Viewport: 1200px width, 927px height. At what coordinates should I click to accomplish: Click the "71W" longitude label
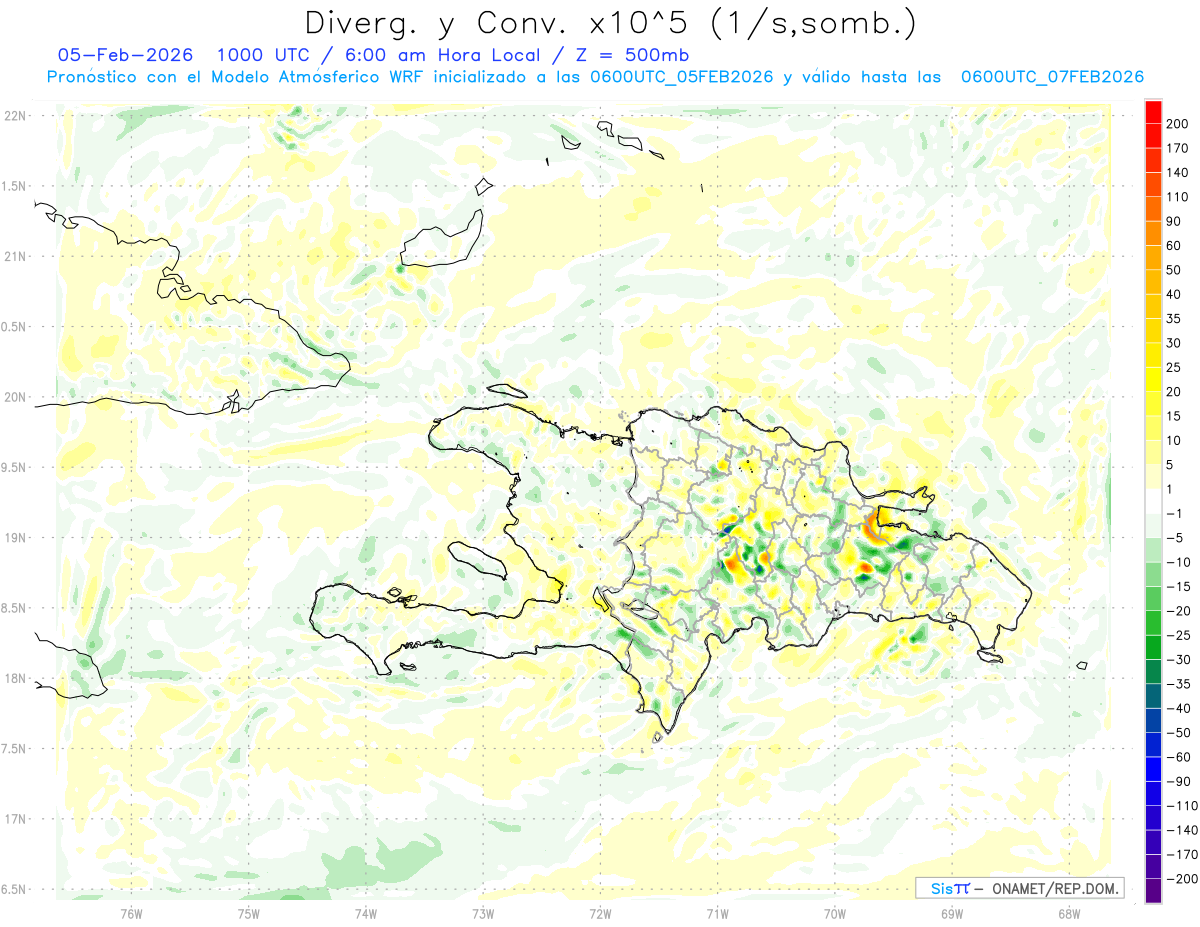click(717, 913)
